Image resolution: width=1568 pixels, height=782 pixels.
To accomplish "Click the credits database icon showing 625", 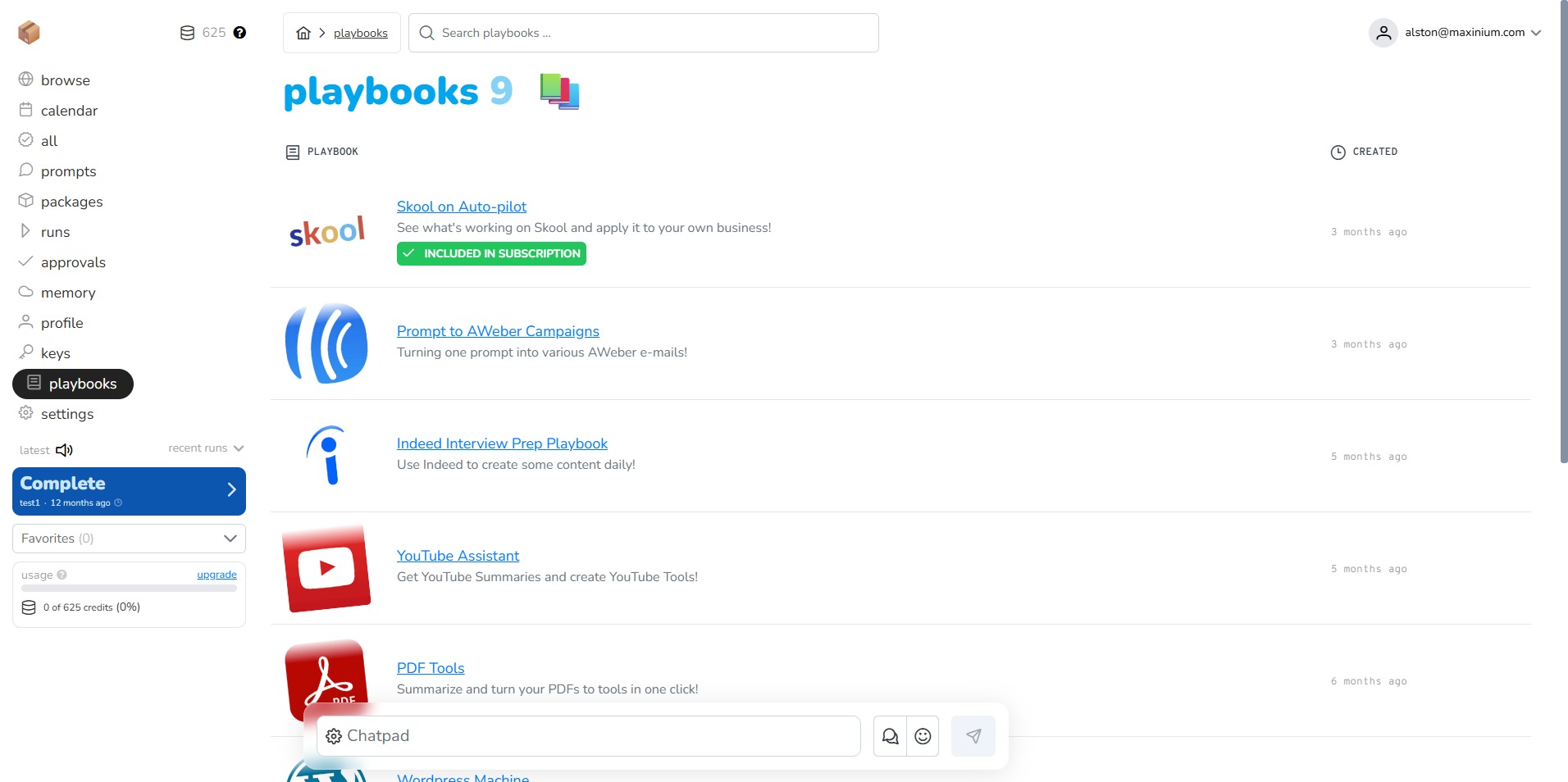I will click(x=187, y=33).
